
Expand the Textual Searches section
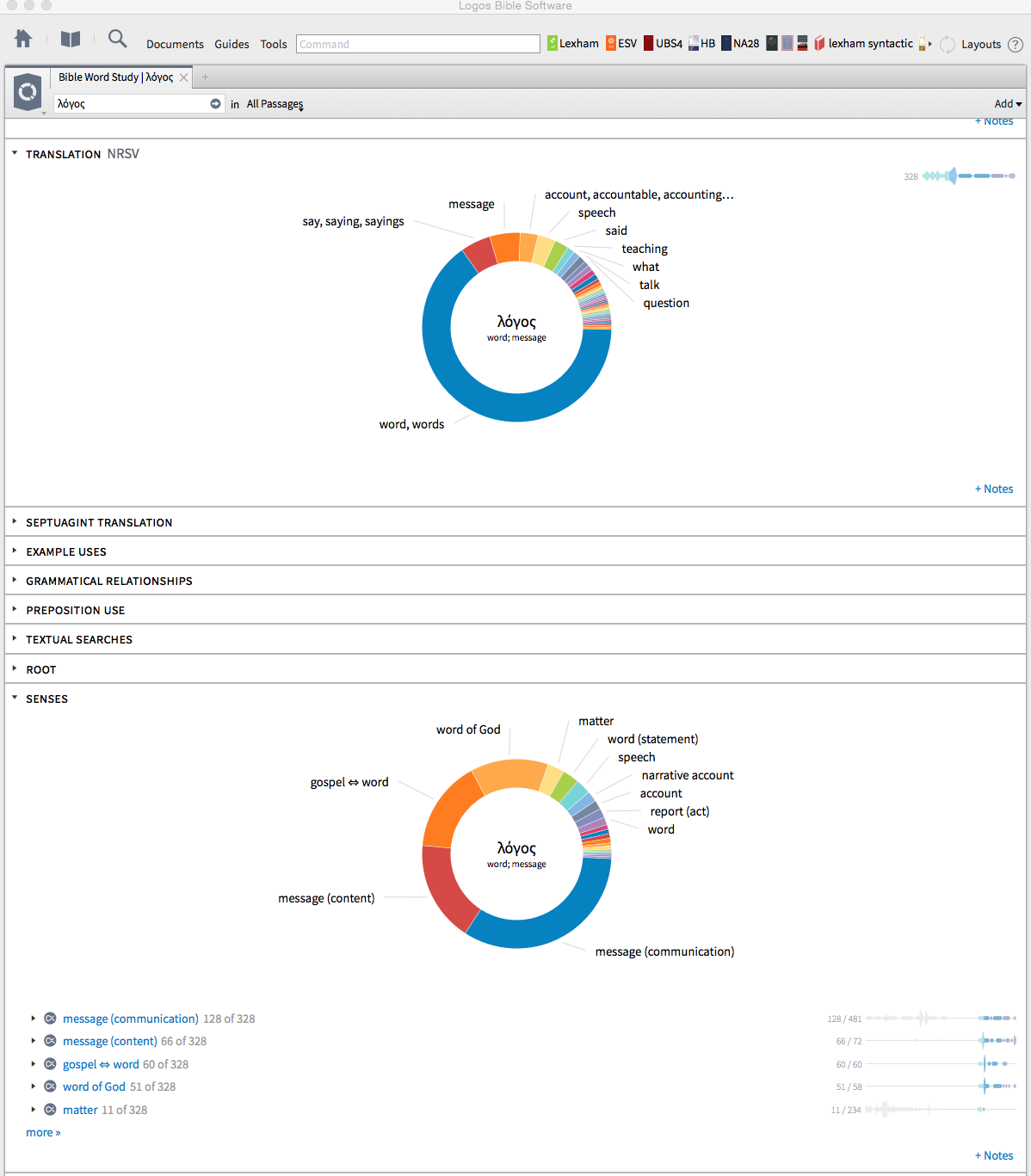(15, 638)
